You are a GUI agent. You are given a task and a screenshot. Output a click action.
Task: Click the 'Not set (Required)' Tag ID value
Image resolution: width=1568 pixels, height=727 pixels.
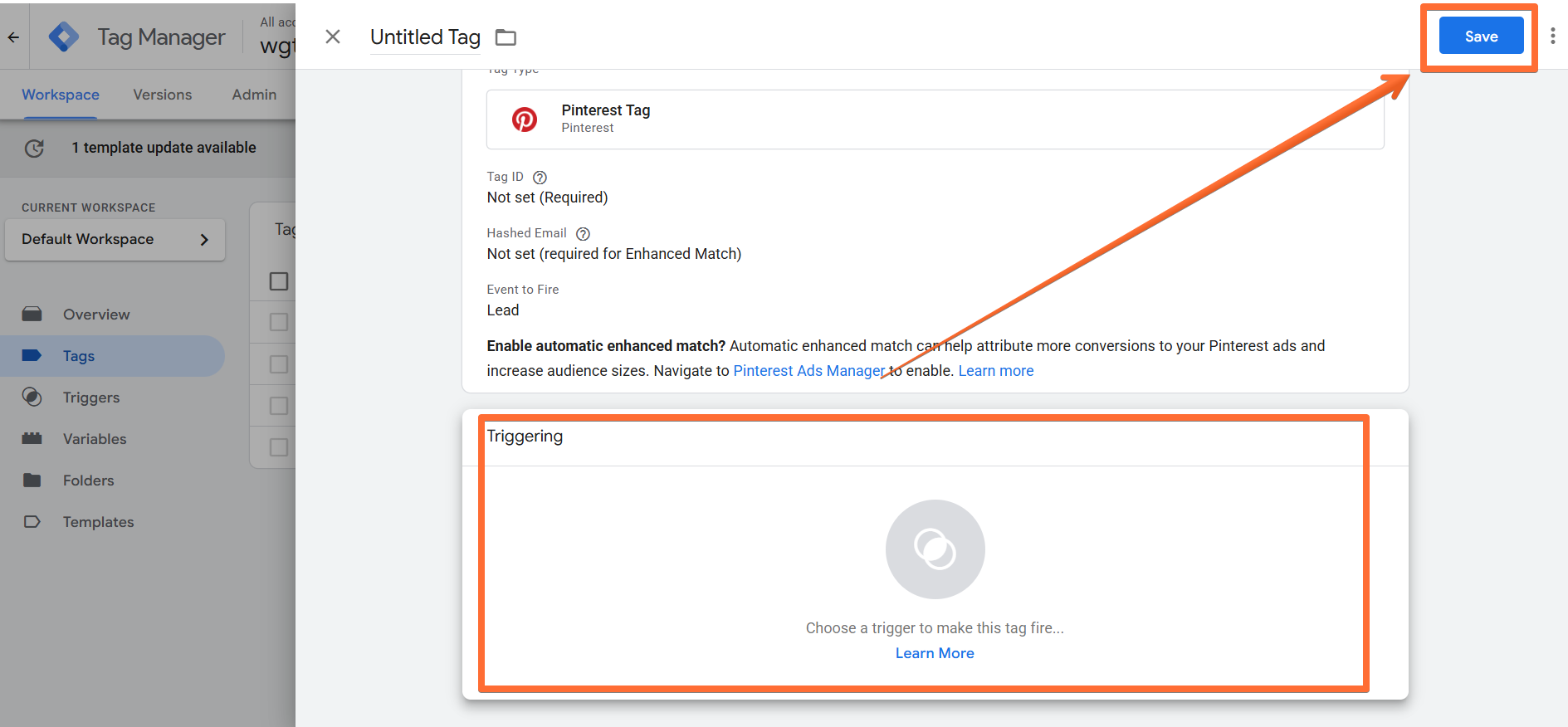[x=547, y=198]
